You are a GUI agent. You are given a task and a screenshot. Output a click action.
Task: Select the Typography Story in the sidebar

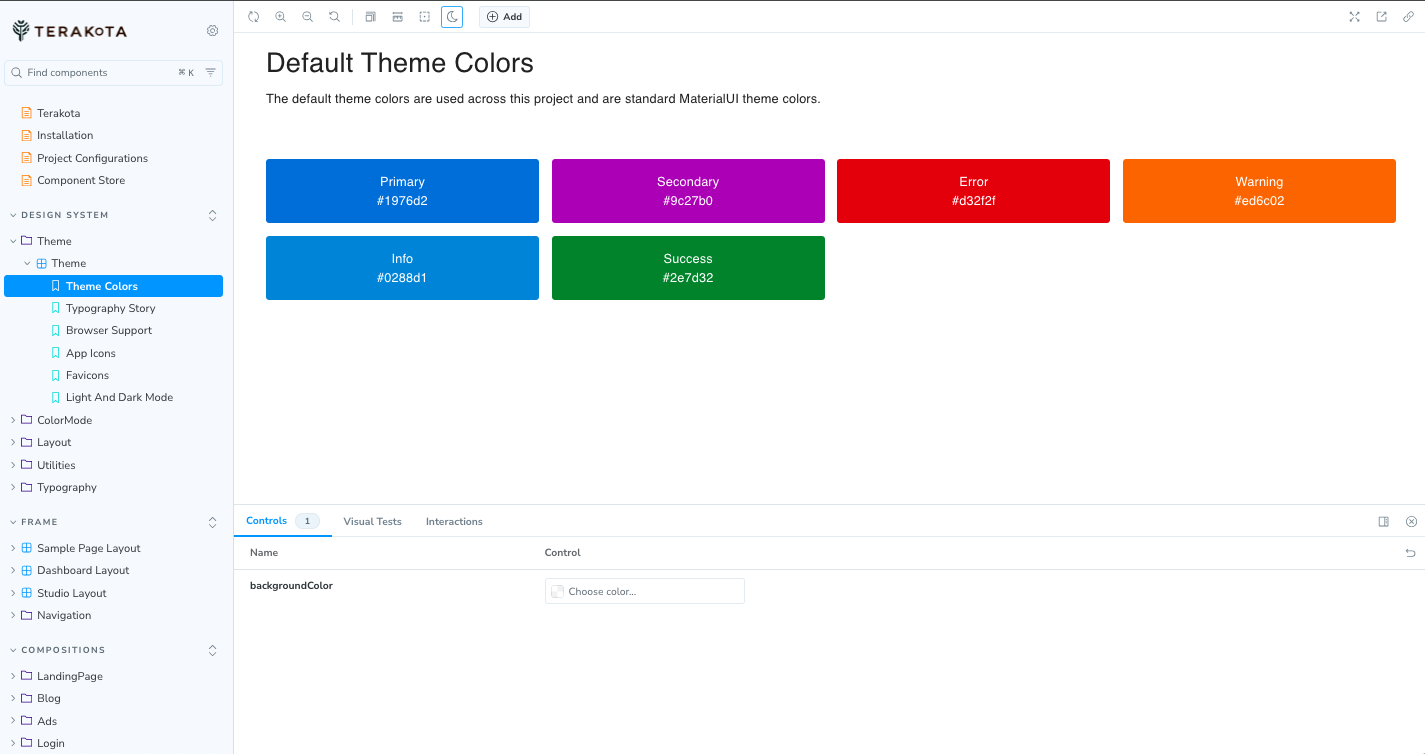pos(110,307)
